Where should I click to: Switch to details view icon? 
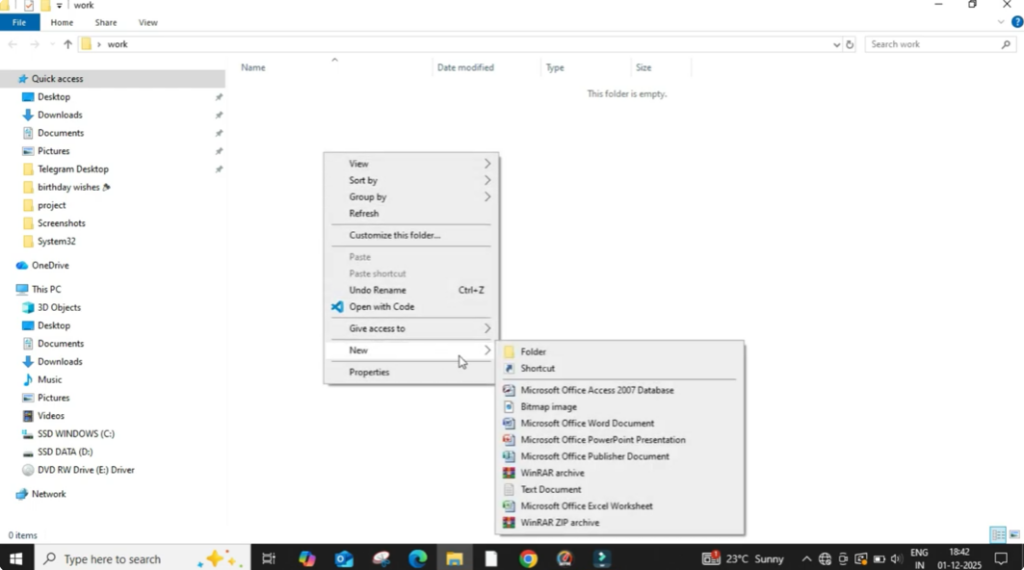coord(998,535)
